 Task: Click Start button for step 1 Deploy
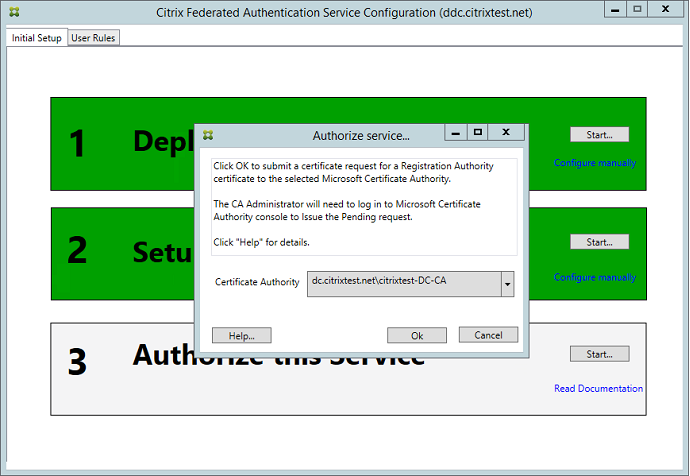pos(599,135)
